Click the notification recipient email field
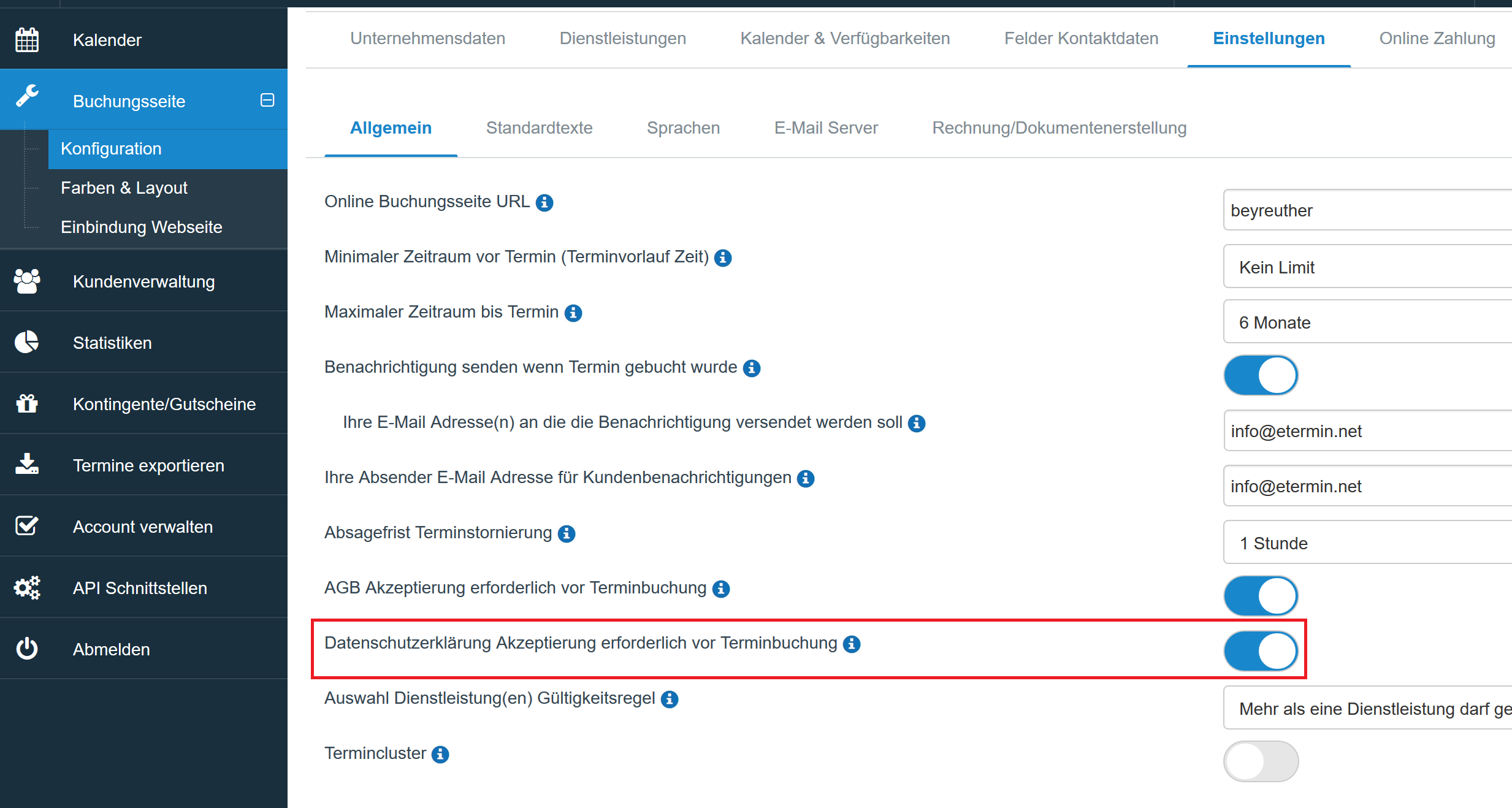 click(x=1368, y=430)
